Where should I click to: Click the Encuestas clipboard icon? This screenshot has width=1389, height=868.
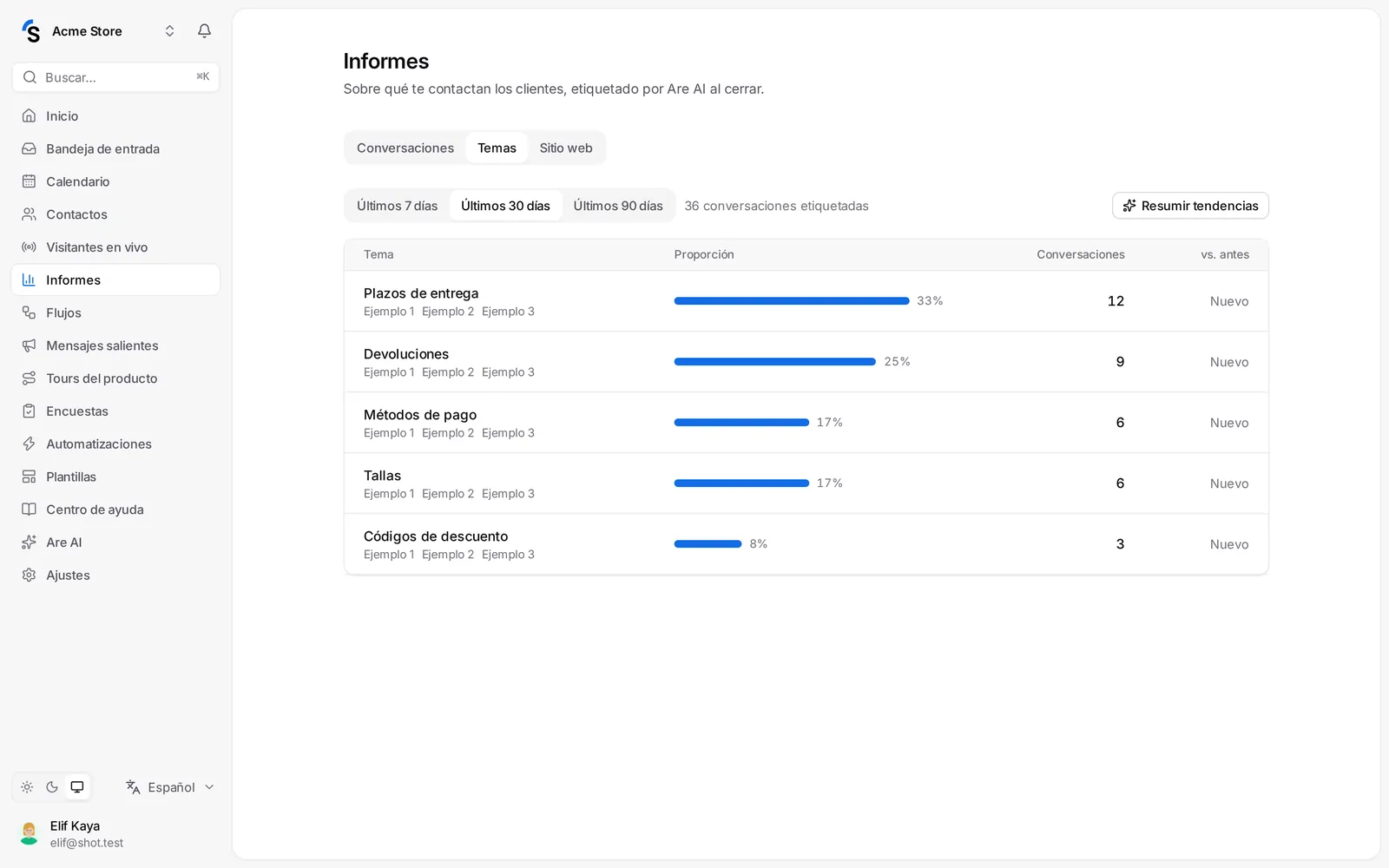29,411
